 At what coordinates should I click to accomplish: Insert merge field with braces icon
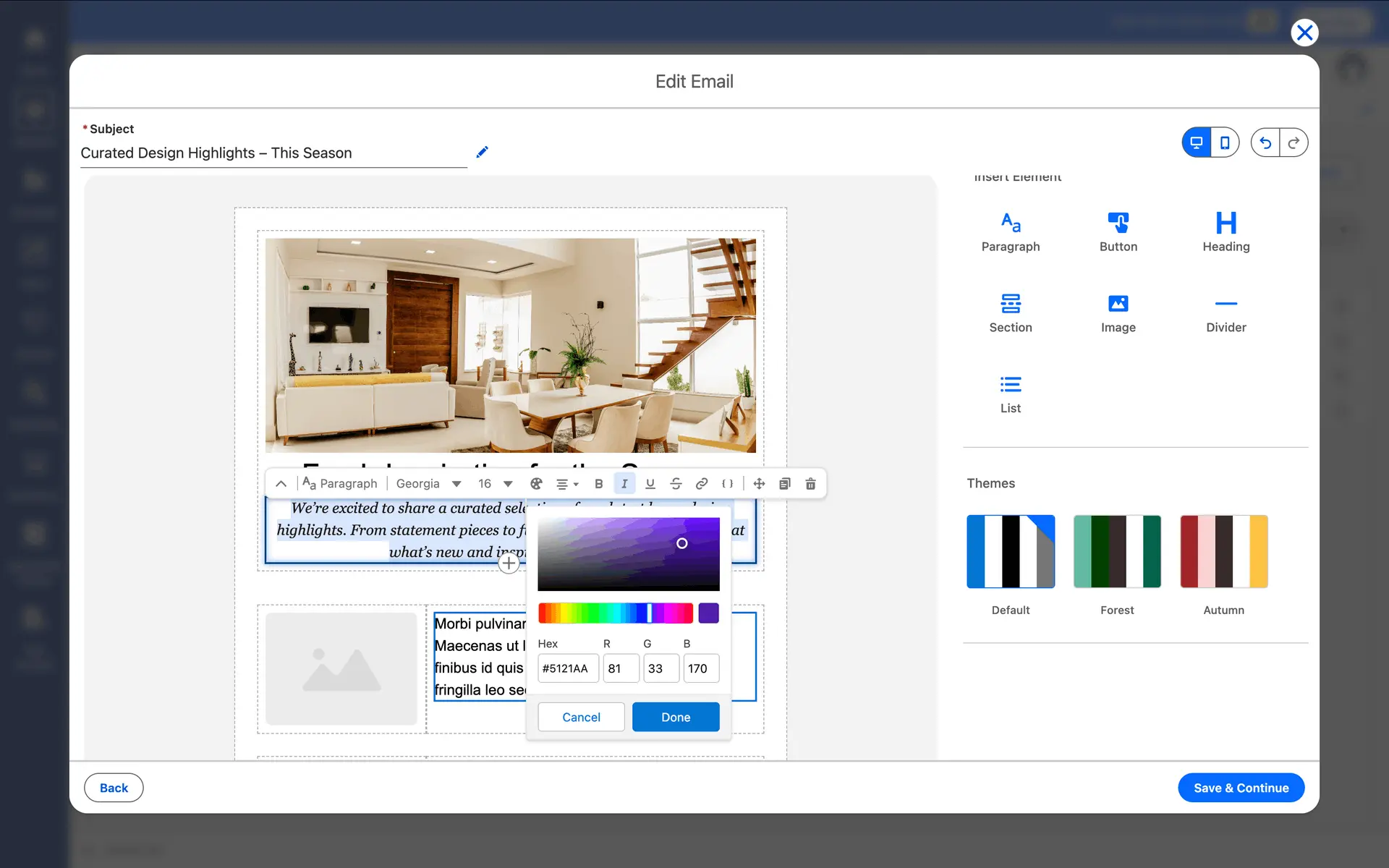(x=727, y=484)
